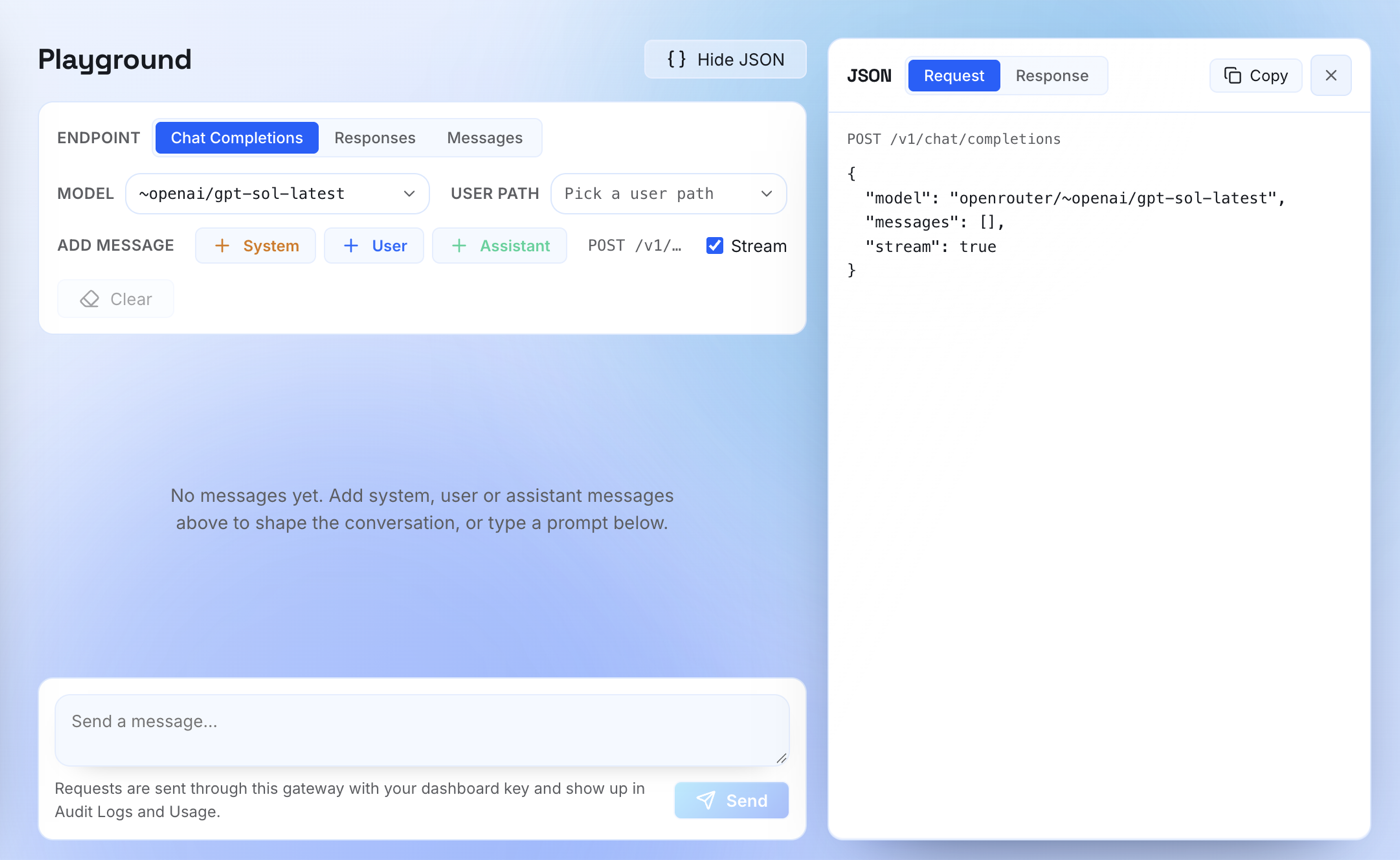Click the "messages": [] line
This screenshot has height=860, width=1400.
(935, 222)
